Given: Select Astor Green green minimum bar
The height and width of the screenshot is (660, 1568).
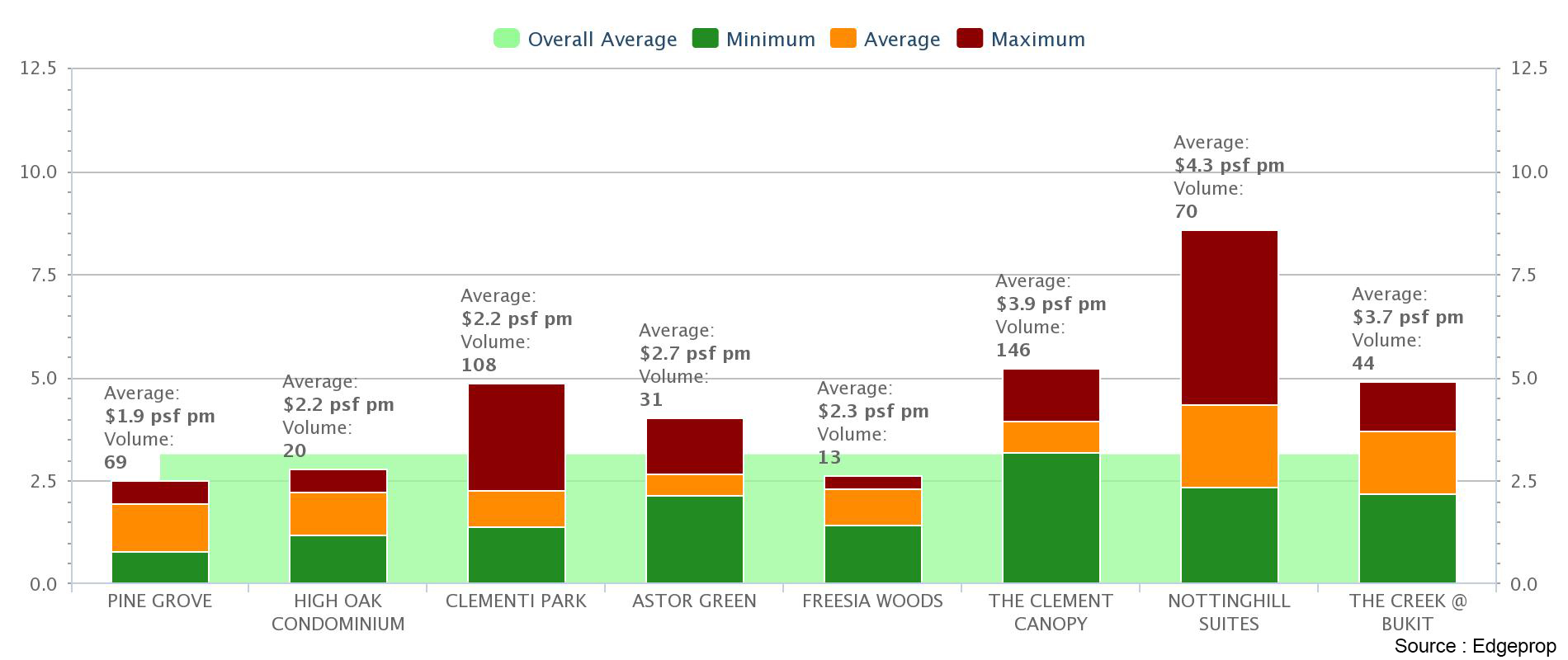Looking at the screenshot, I should (694, 540).
